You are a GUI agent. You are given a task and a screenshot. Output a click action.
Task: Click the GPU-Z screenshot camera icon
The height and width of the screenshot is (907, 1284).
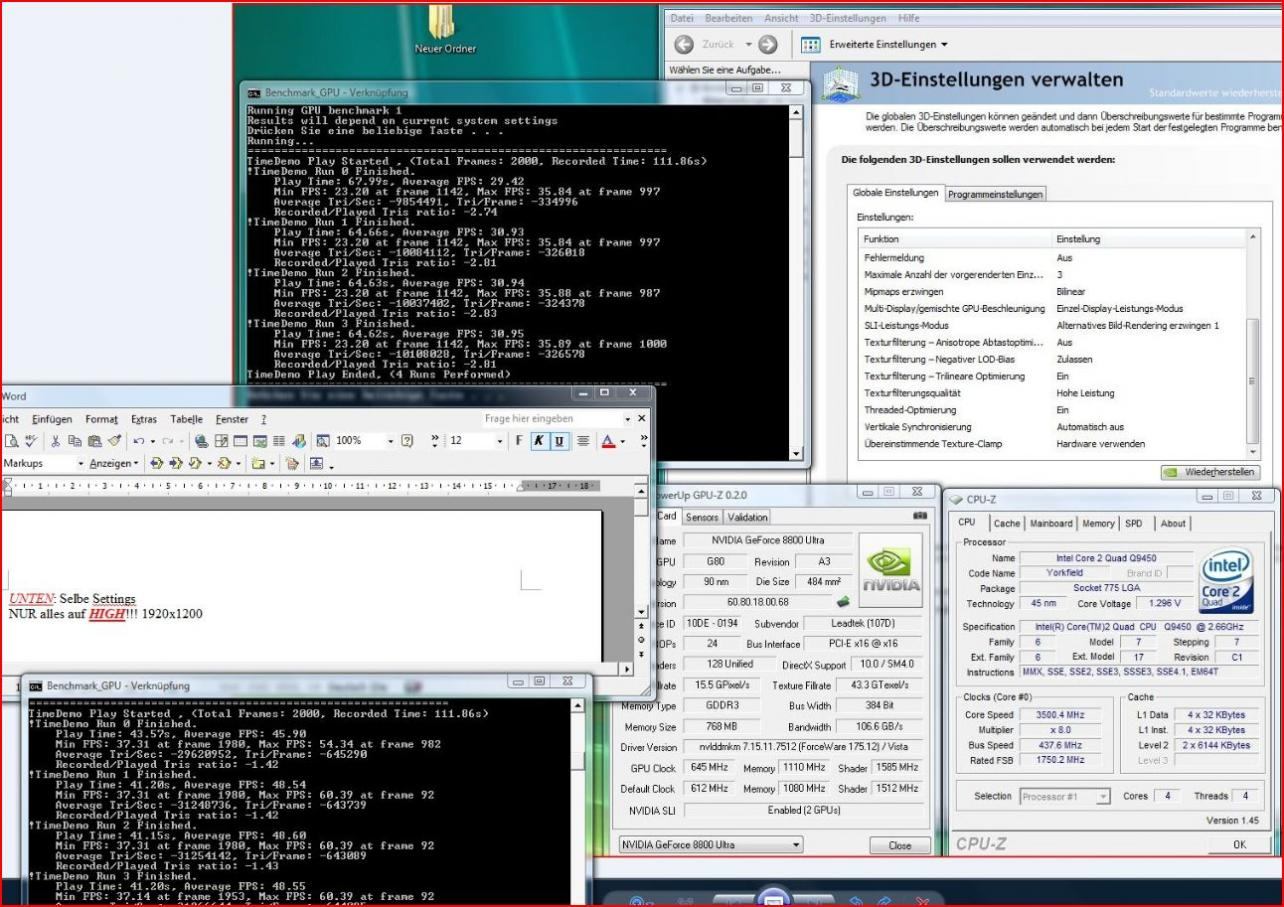click(x=920, y=516)
